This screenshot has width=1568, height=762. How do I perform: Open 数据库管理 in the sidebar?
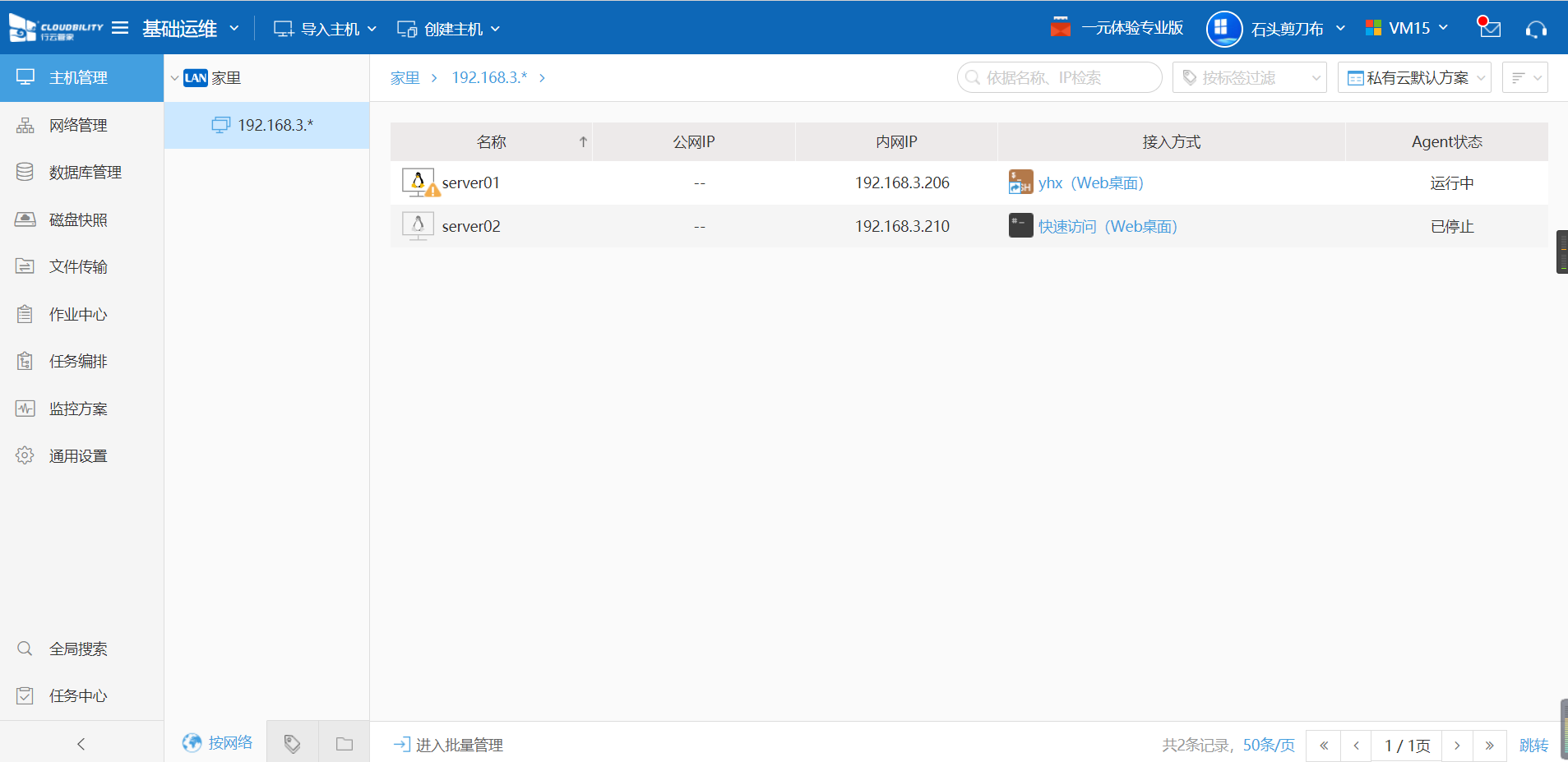pos(82,173)
